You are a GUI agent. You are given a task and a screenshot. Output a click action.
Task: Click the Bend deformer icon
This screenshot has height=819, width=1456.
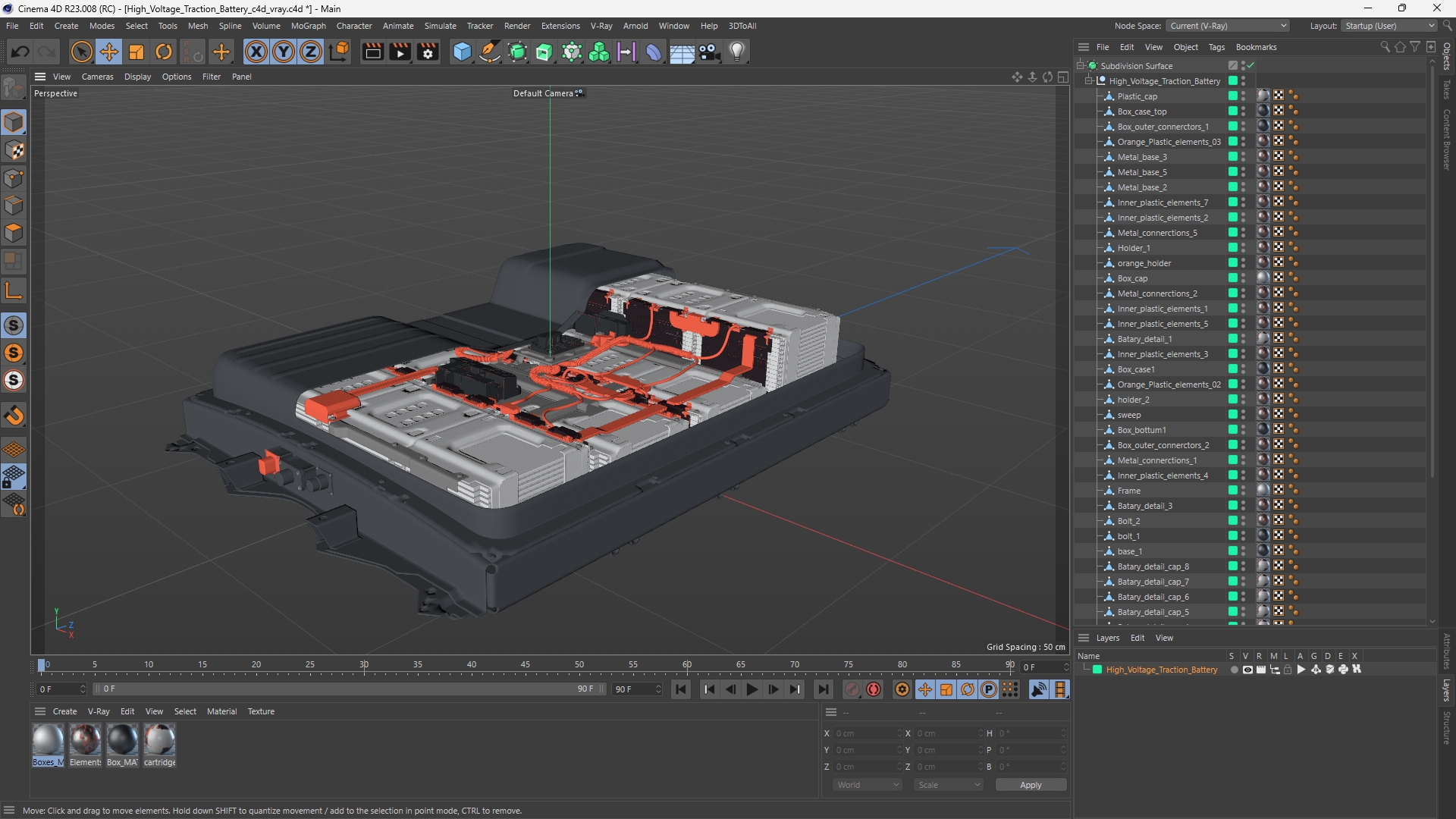click(x=654, y=52)
